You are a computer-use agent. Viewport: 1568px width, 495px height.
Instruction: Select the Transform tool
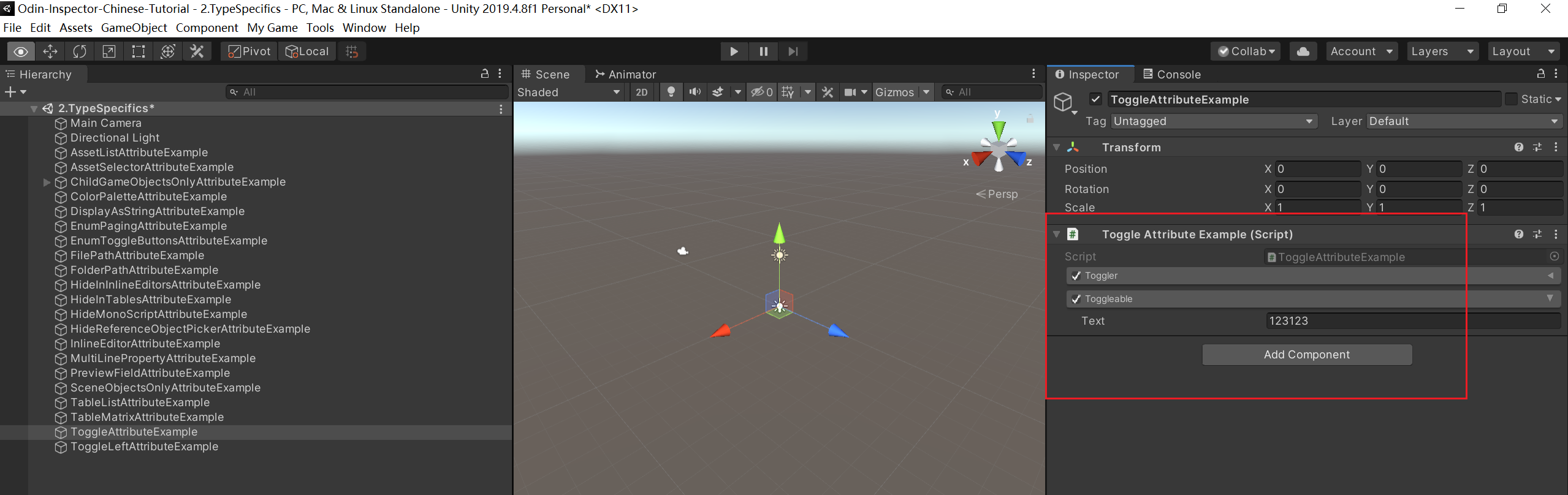point(168,51)
